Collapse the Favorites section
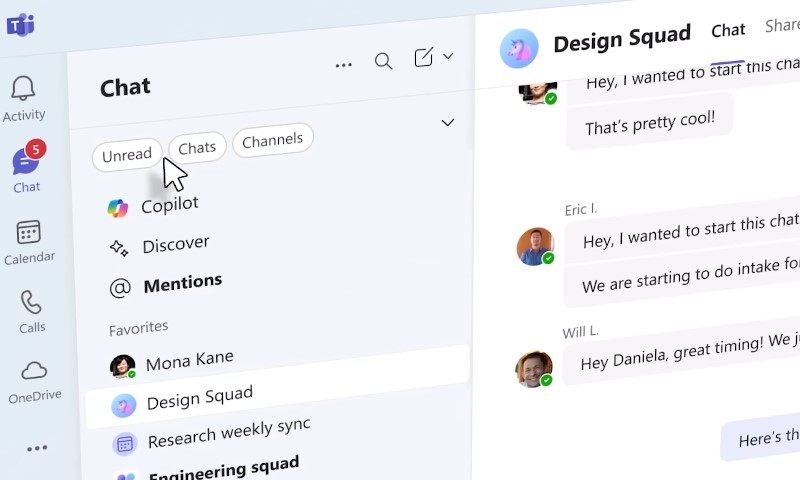 138,327
